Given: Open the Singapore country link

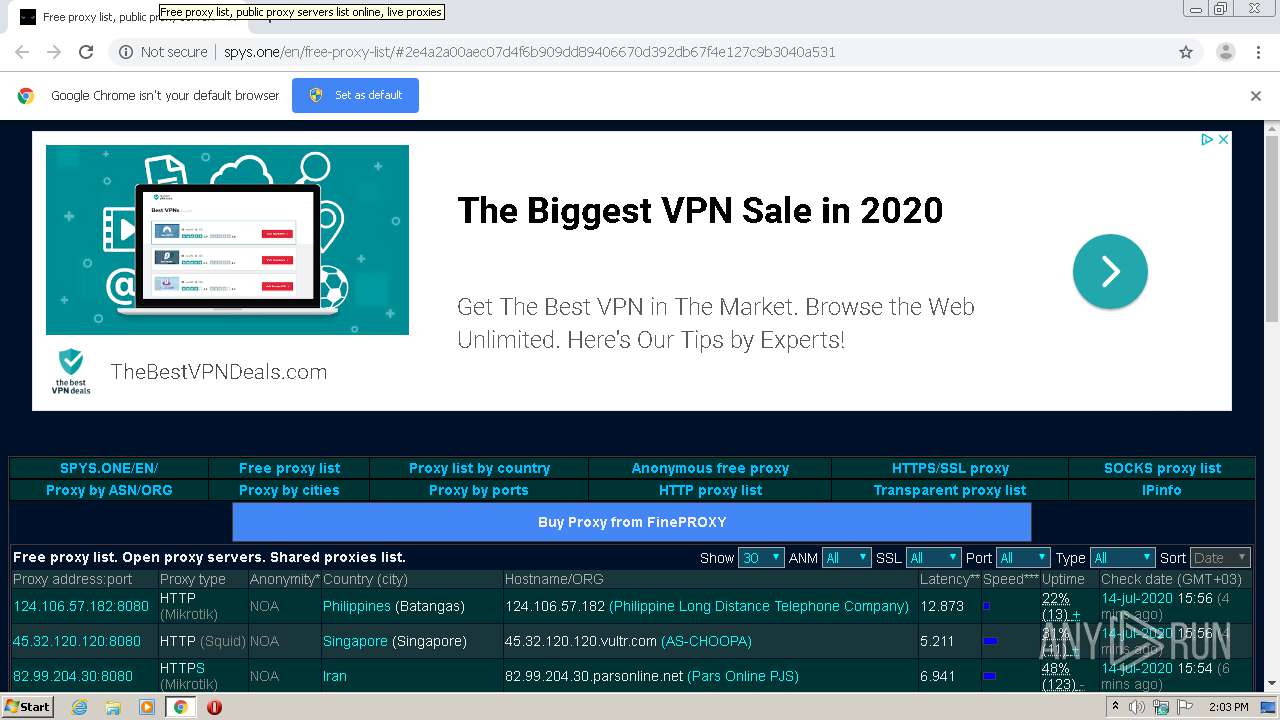Looking at the screenshot, I should tap(355, 641).
